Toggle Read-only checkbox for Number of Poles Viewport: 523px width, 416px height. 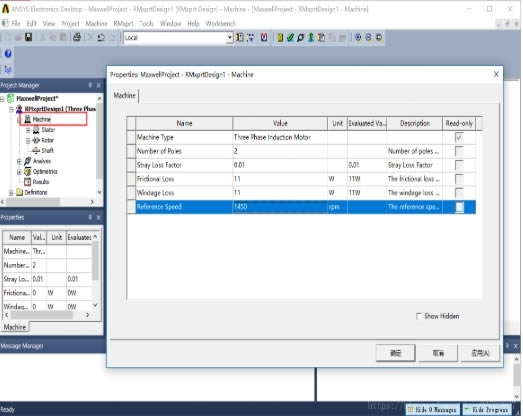[x=459, y=151]
